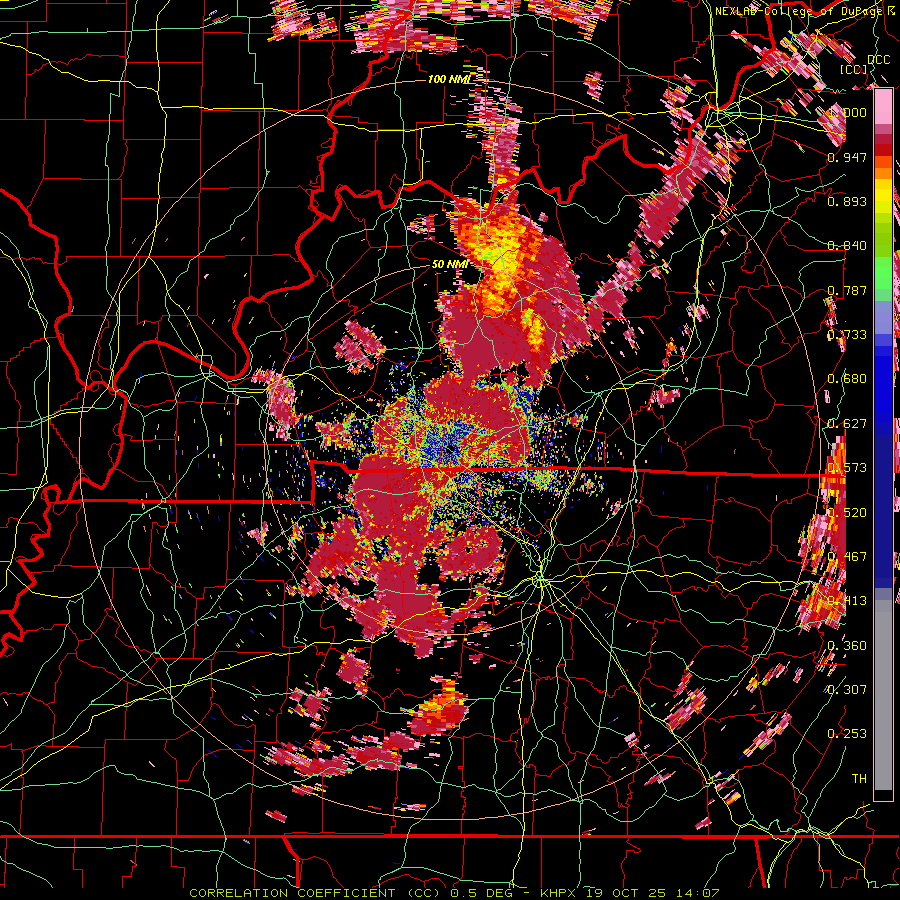Click the '0.5 DEG' elevation angle text
The height and width of the screenshot is (900, 900).
point(482,893)
